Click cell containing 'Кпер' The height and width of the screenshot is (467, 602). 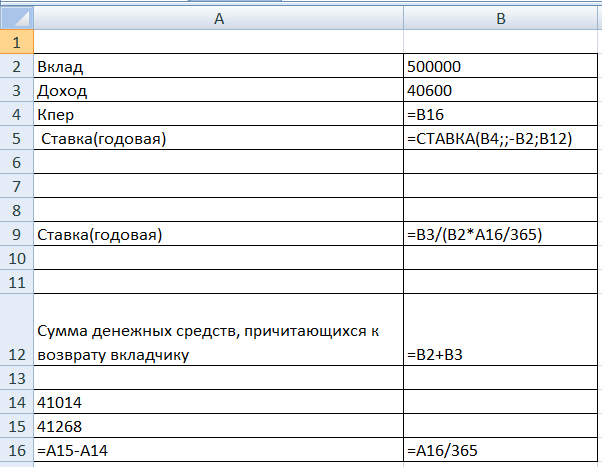click(218, 114)
